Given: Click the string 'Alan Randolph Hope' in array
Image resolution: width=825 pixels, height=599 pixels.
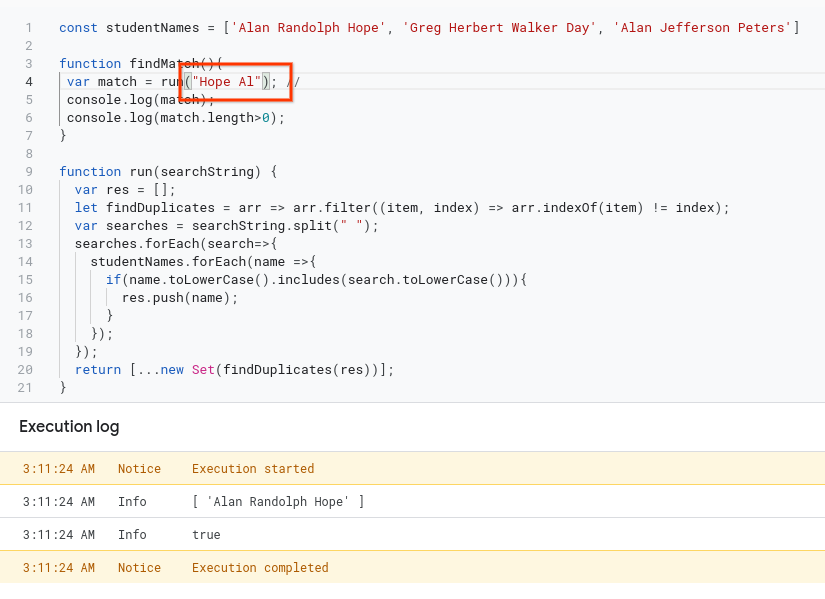Looking at the screenshot, I should click(308, 28).
